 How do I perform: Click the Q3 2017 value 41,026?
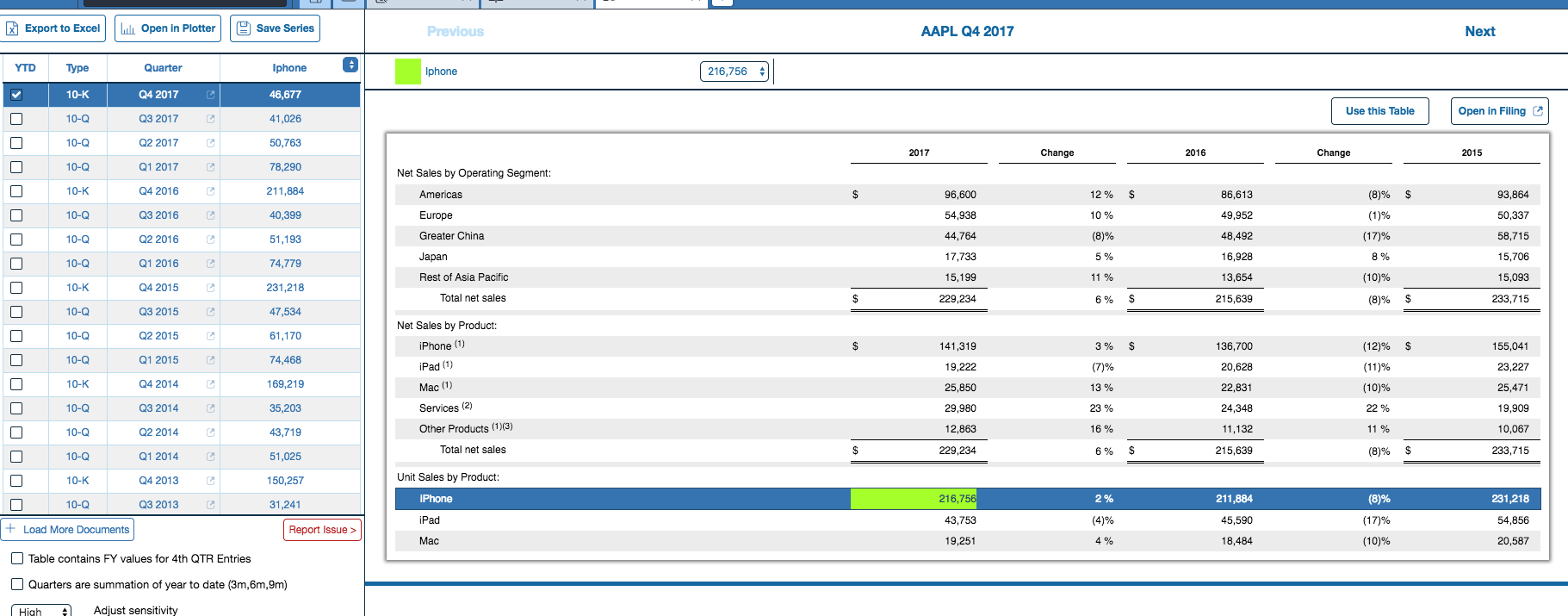tap(285, 119)
